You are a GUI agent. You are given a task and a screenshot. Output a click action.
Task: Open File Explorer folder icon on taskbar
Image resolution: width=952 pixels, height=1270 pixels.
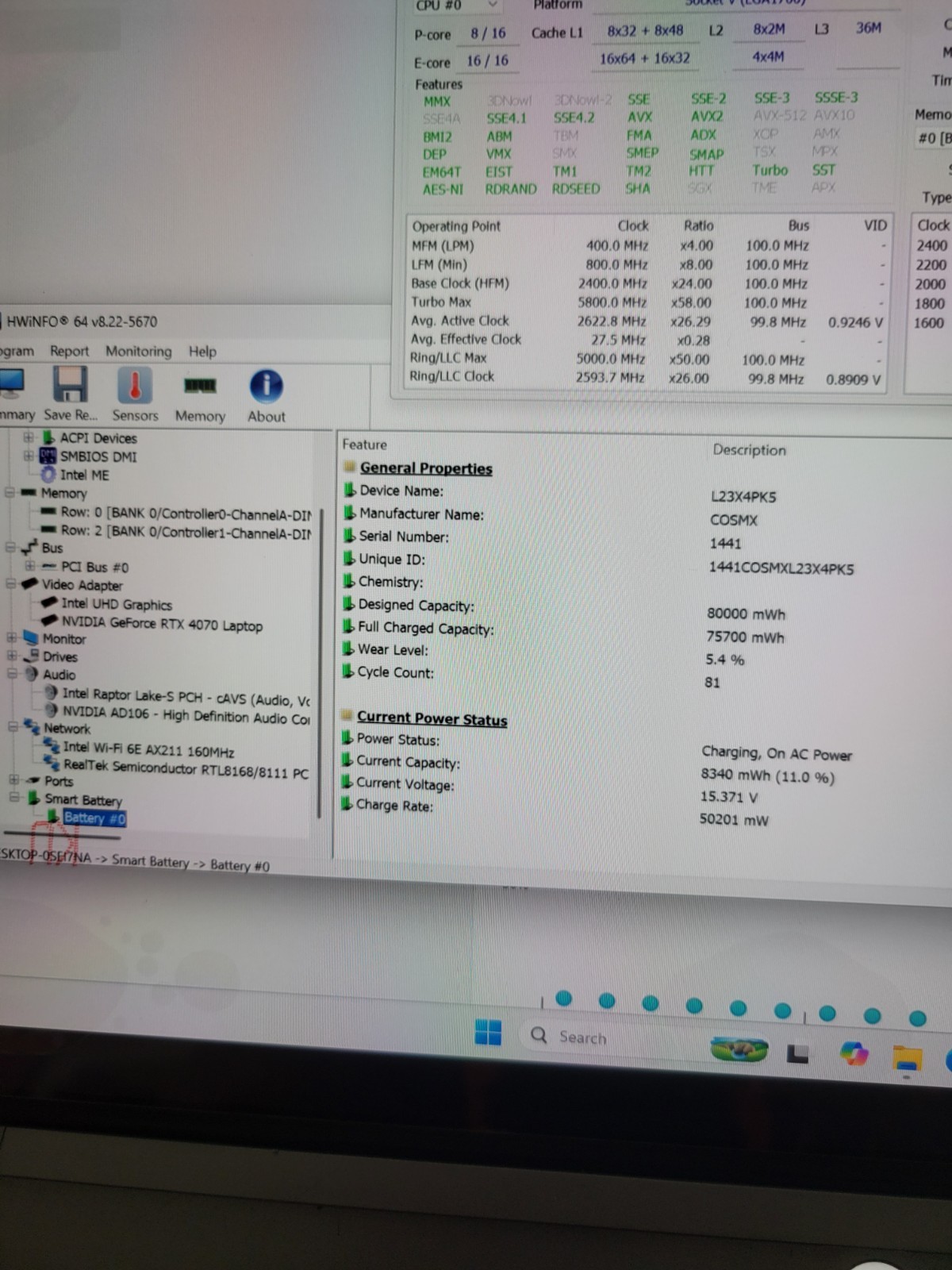click(x=907, y=1058)
